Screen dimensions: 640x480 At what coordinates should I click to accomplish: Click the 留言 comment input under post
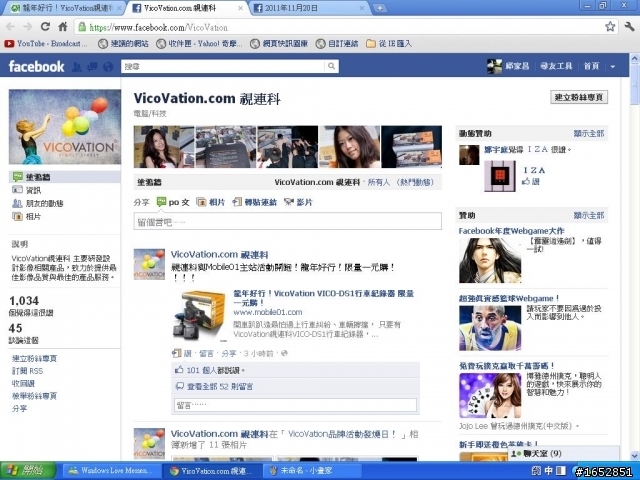296,405
